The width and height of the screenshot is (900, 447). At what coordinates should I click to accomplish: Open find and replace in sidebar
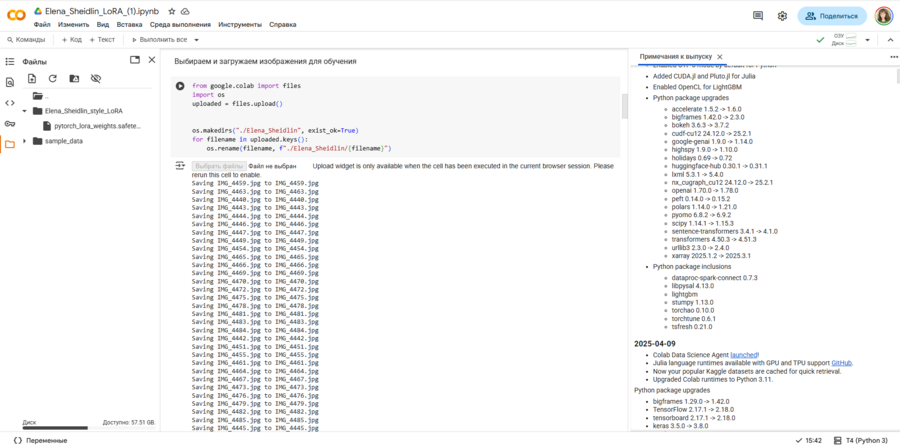[x=10, y=82]
